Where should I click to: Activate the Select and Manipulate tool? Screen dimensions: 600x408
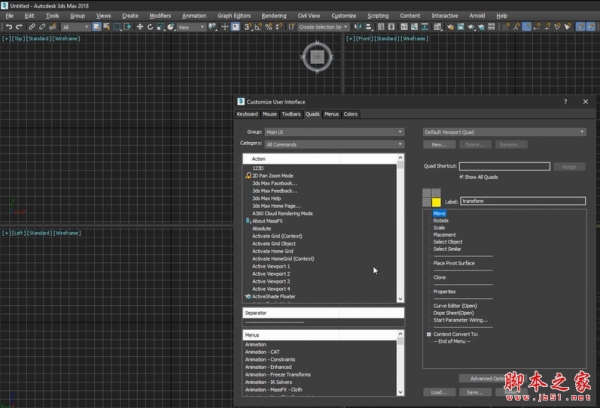[225, 27]
